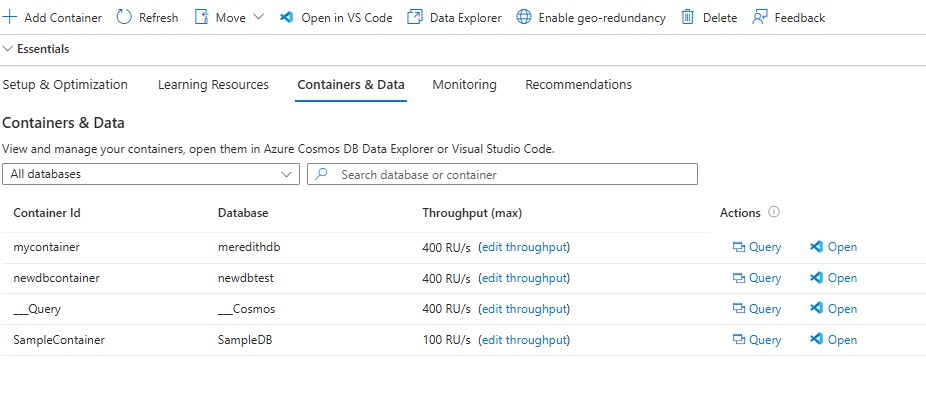Click Query icon in mycontainer row
The image size is (926, 407).
[x=739, y=248]
